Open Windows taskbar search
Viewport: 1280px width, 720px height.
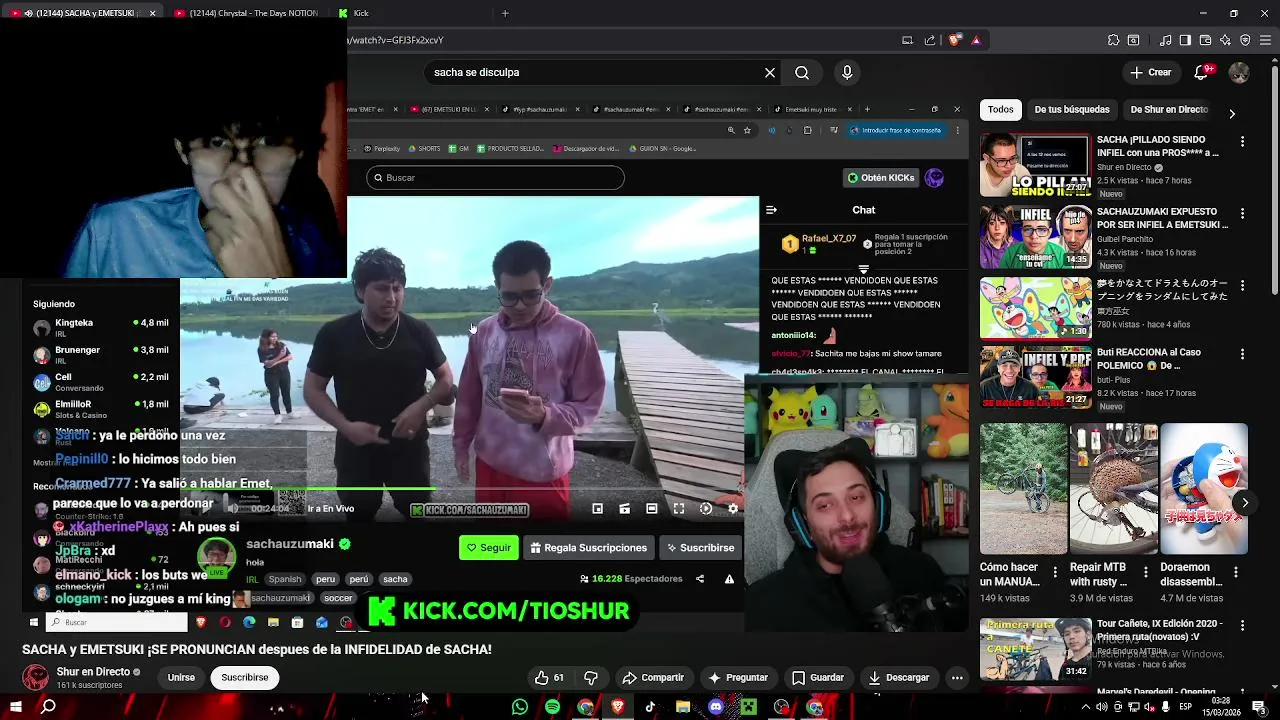(x=48, y=707)
